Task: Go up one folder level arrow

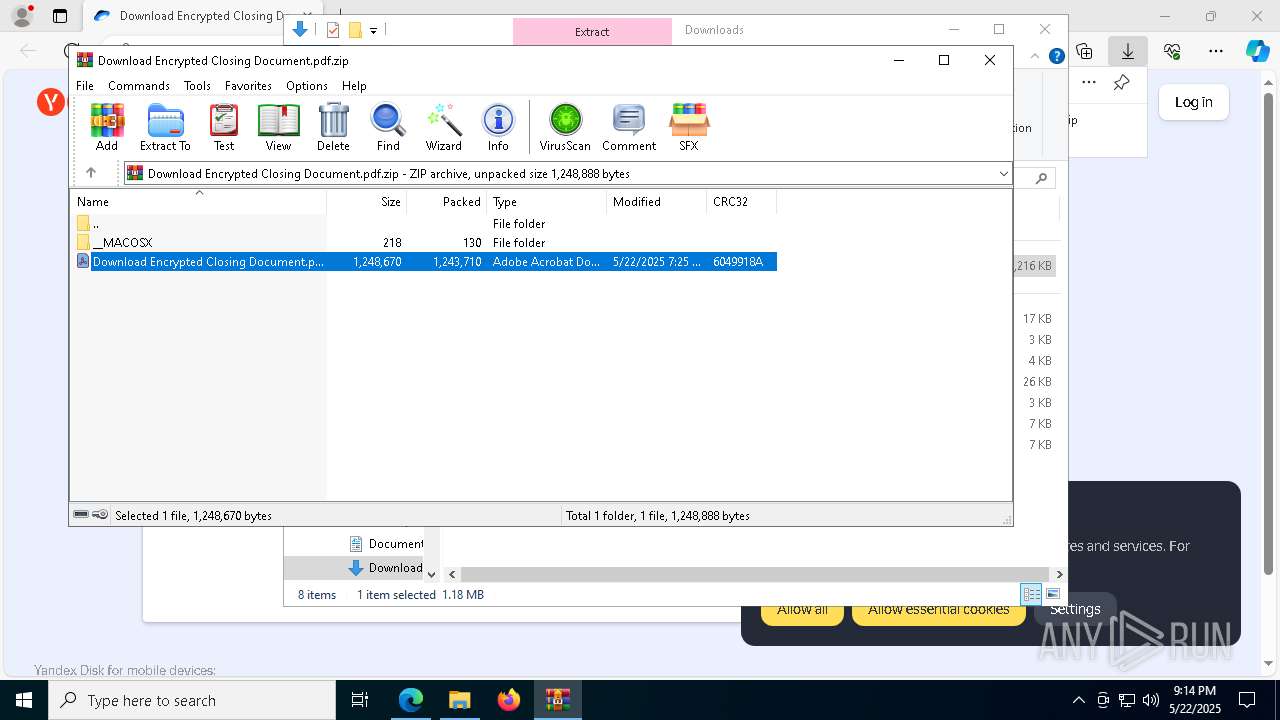Action: 91,173
